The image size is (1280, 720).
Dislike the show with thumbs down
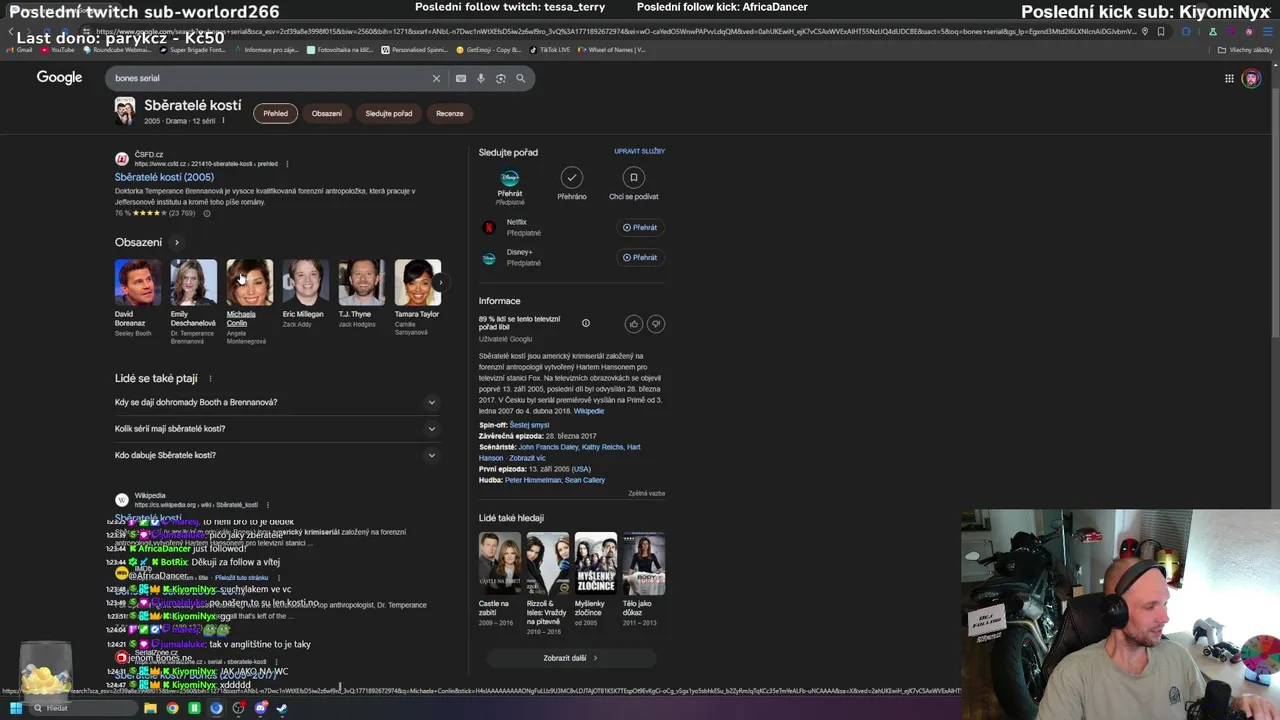(656, 323)
